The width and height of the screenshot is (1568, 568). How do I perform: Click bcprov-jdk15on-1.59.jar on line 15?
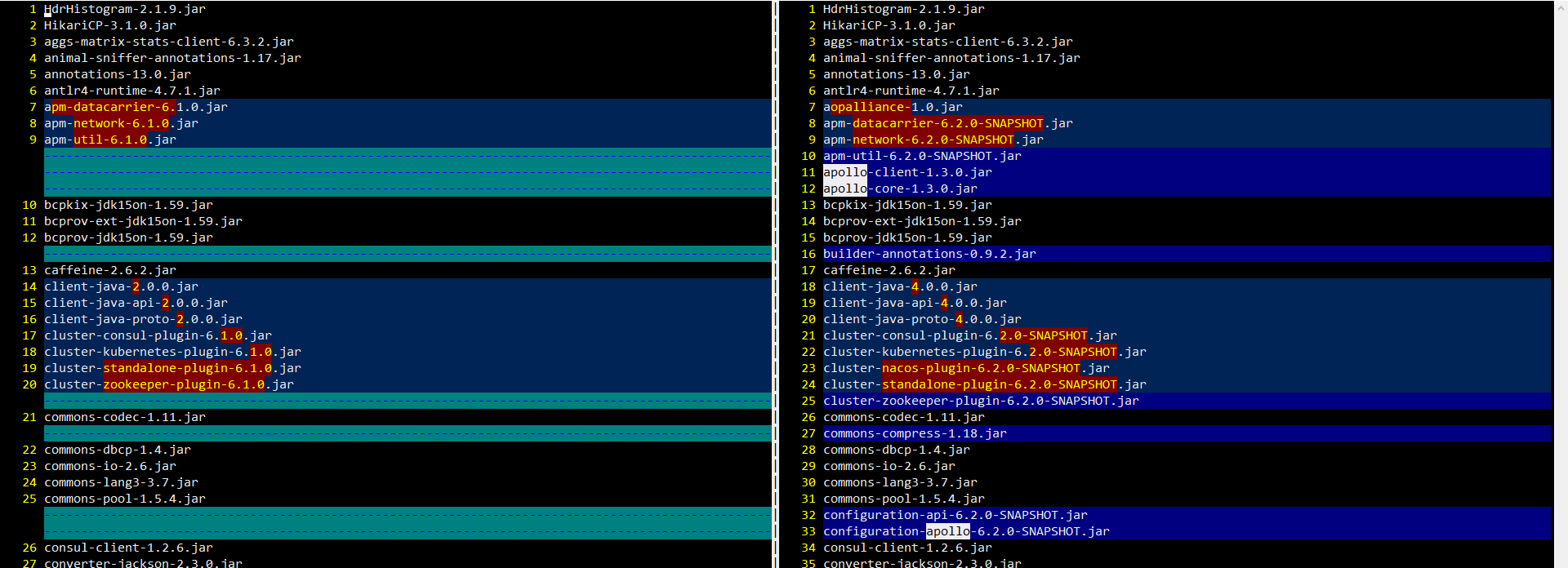coord(907,237)
